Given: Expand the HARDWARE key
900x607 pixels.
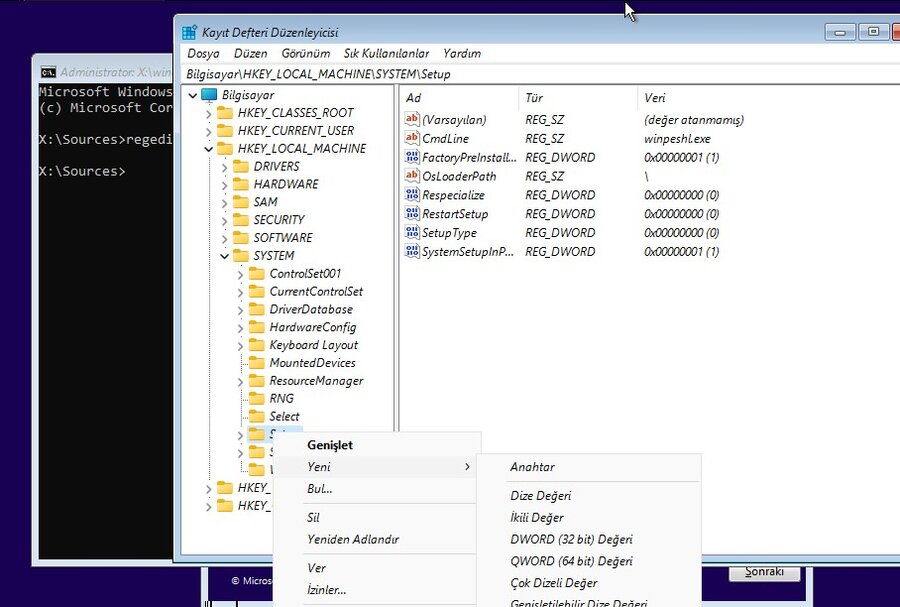Looking at the screenshot, I should (224, 185).
